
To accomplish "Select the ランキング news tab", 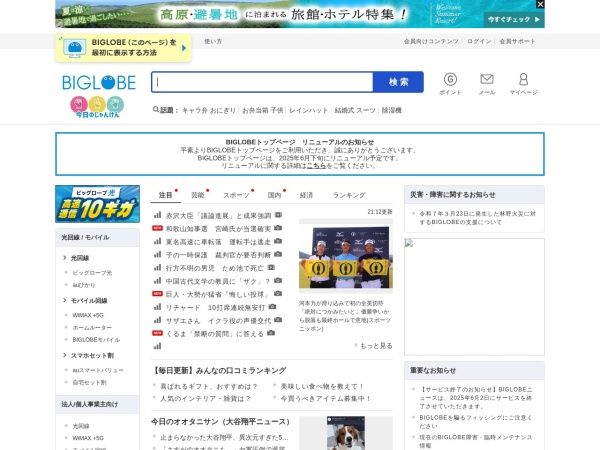I will 349,195.
